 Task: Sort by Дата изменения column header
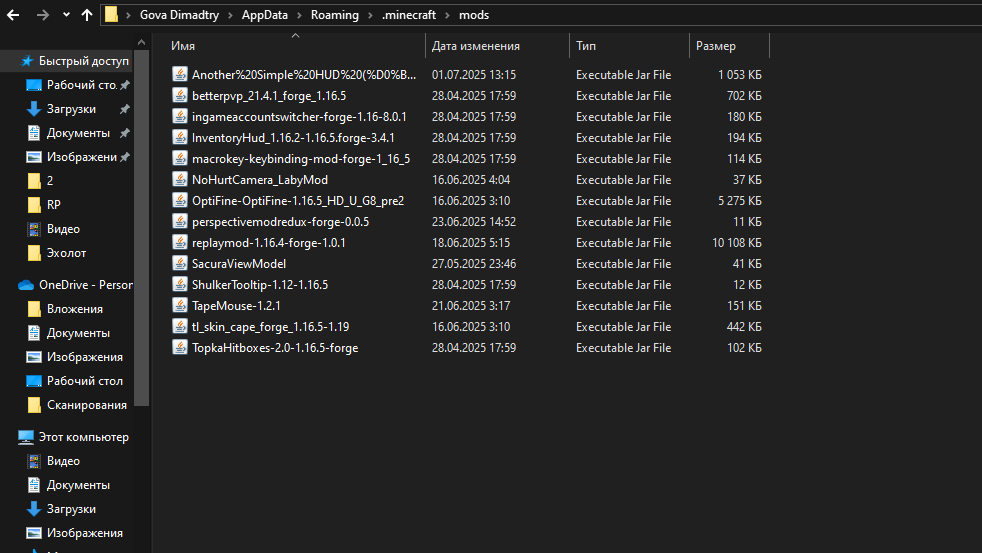476,46
